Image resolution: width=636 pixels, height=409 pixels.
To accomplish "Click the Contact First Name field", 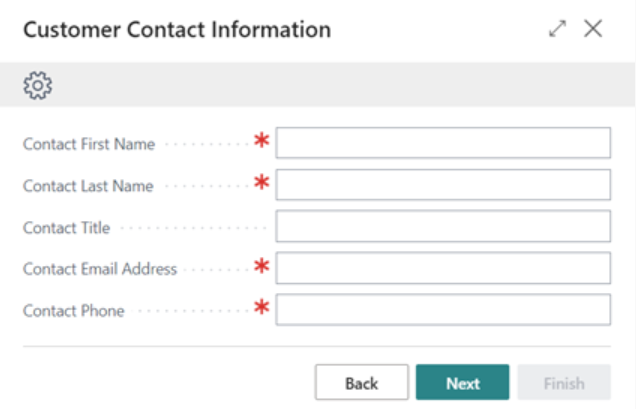I will (x=443, y=143).
